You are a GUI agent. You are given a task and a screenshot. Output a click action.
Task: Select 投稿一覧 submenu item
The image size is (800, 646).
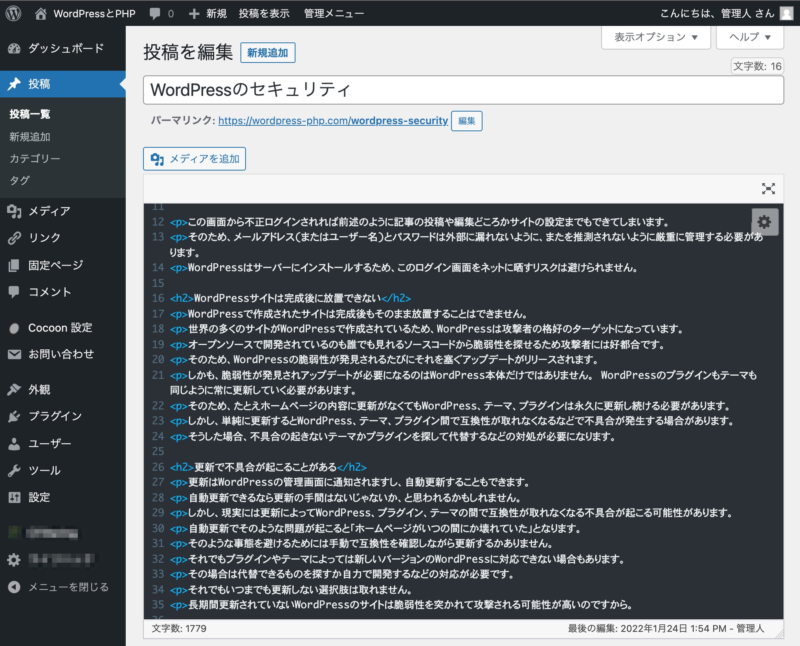tap(30, 114)
